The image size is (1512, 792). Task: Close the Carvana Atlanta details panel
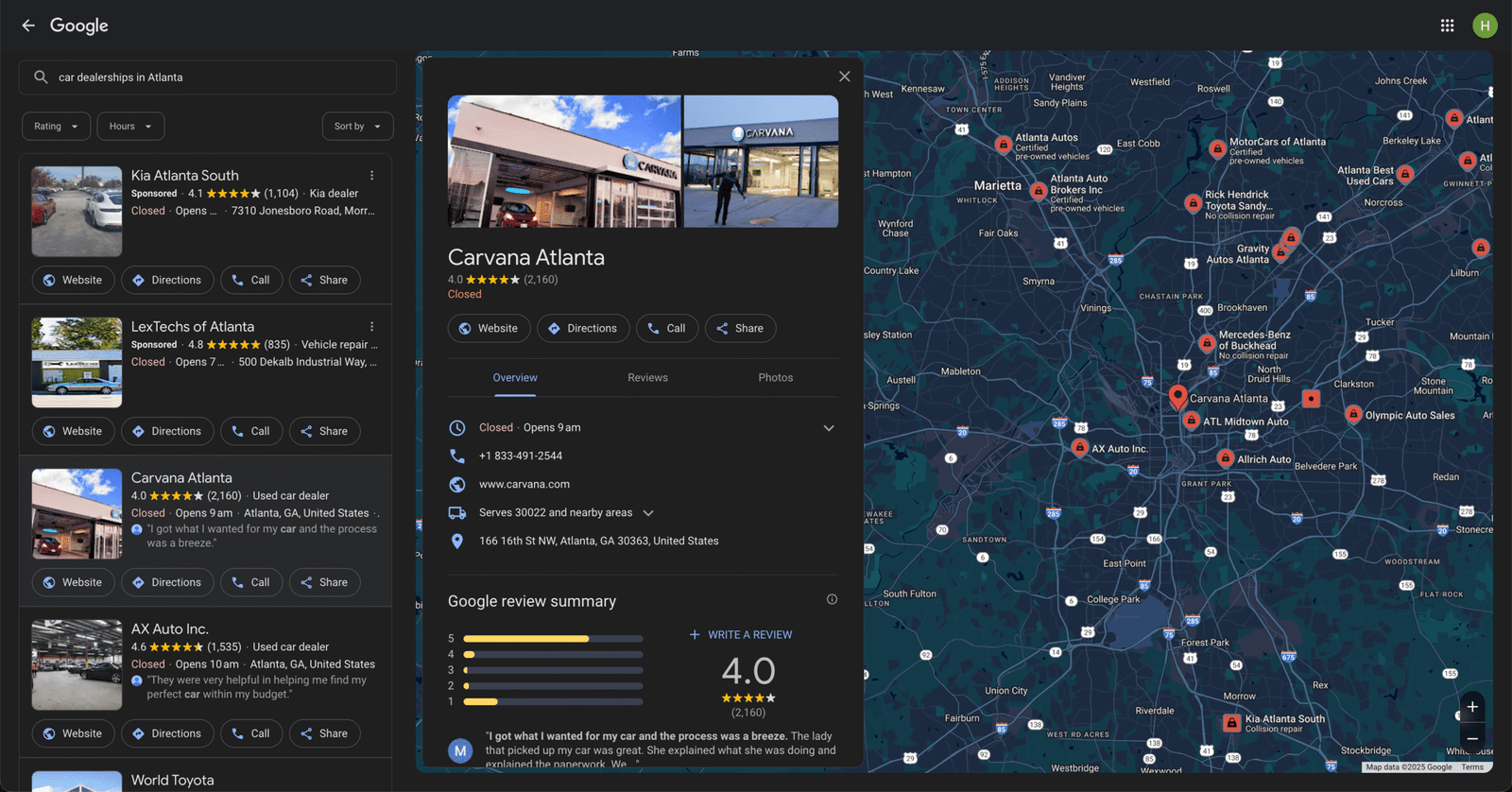[844, 77]
